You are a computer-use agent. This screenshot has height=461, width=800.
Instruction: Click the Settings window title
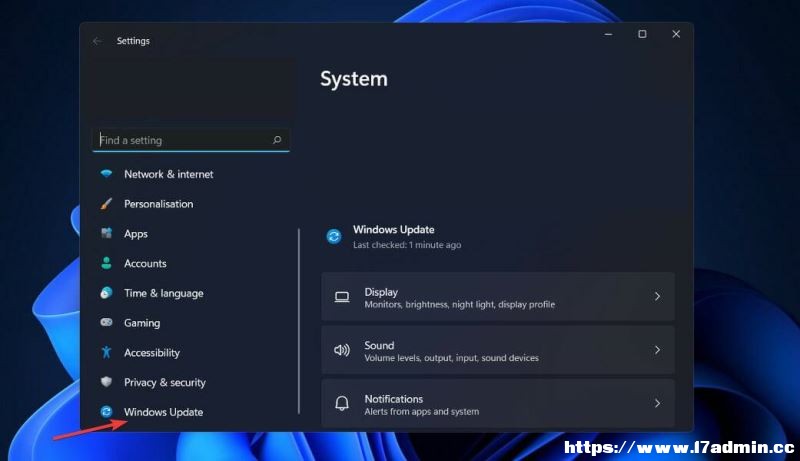[133, 41]
